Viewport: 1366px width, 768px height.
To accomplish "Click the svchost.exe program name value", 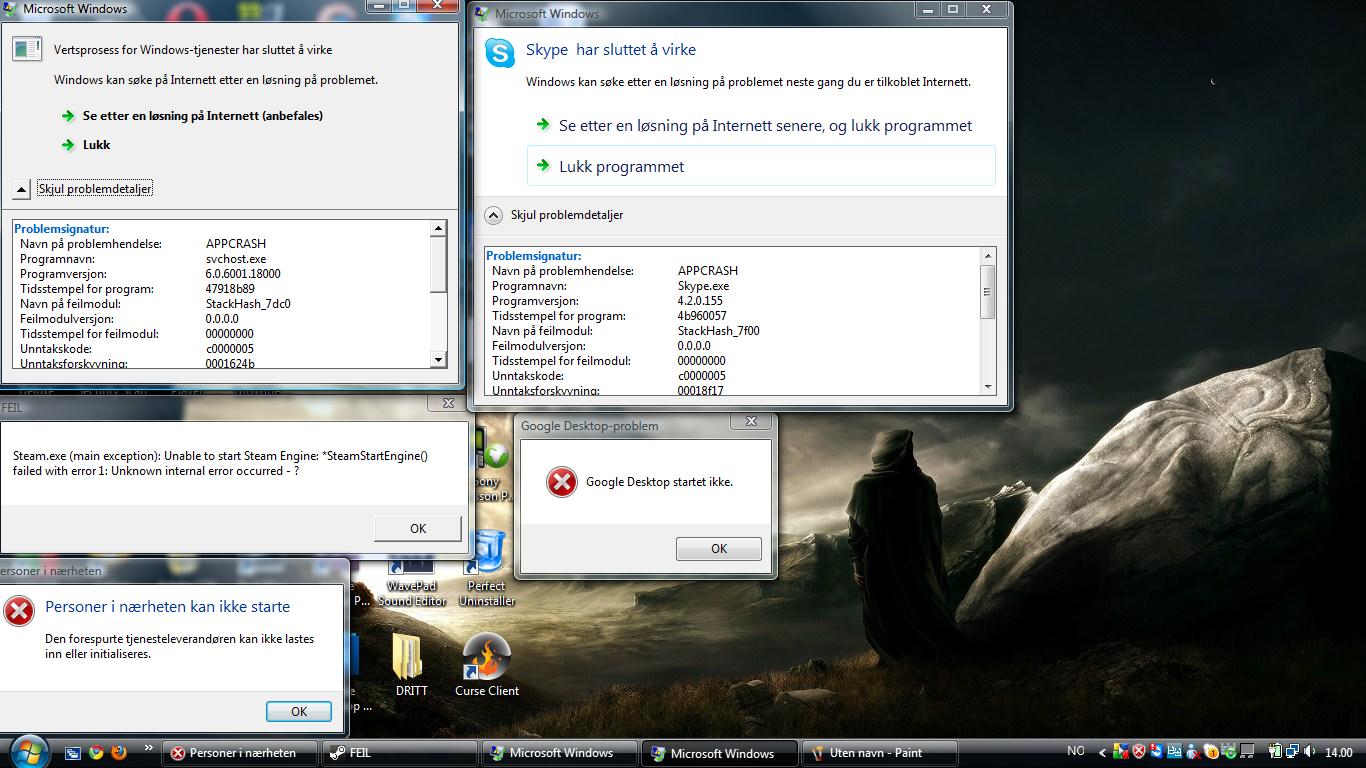I will tap(236, 259).
